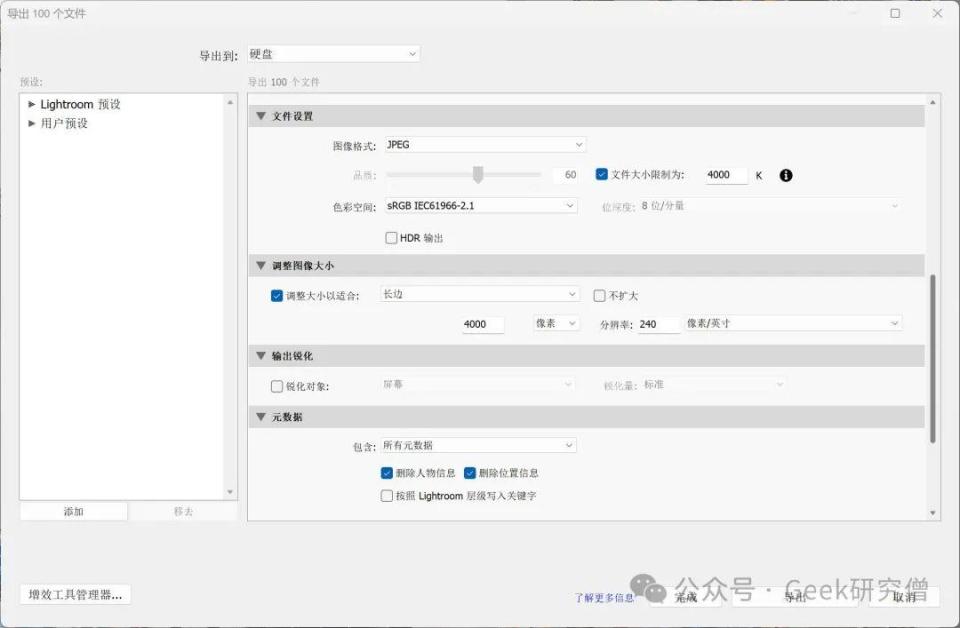Click settings panel scrollbar up arrow

932,103
